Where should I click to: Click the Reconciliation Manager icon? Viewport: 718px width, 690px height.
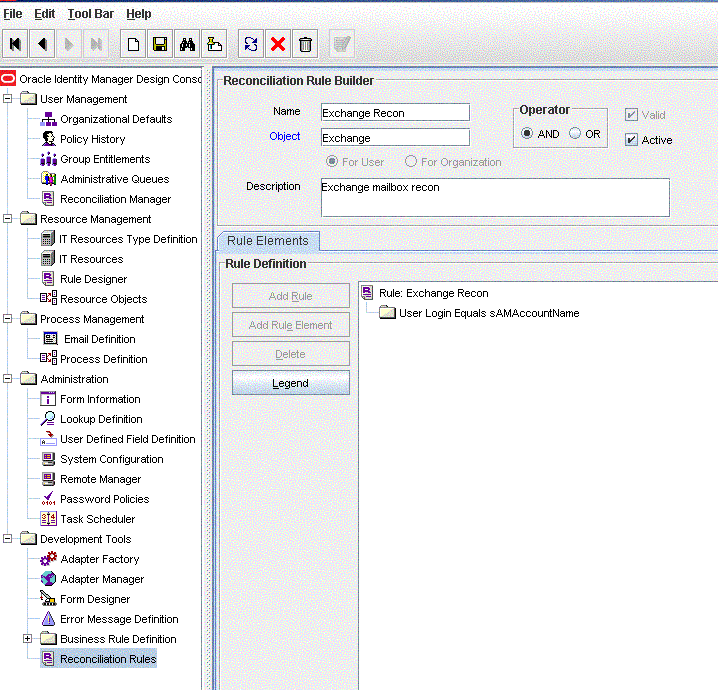48,199
